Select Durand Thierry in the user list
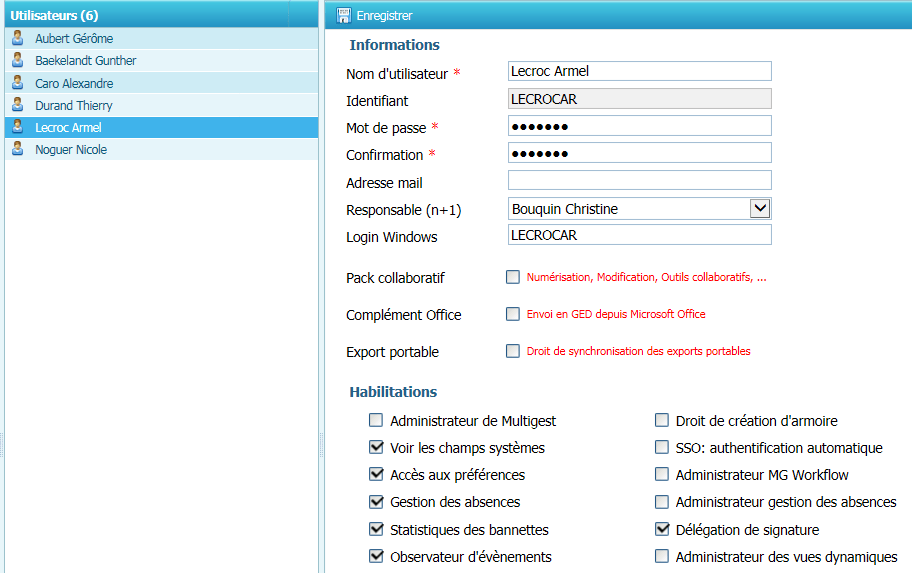The width and height of the screenshot is (912, 573). click(74, 105)
